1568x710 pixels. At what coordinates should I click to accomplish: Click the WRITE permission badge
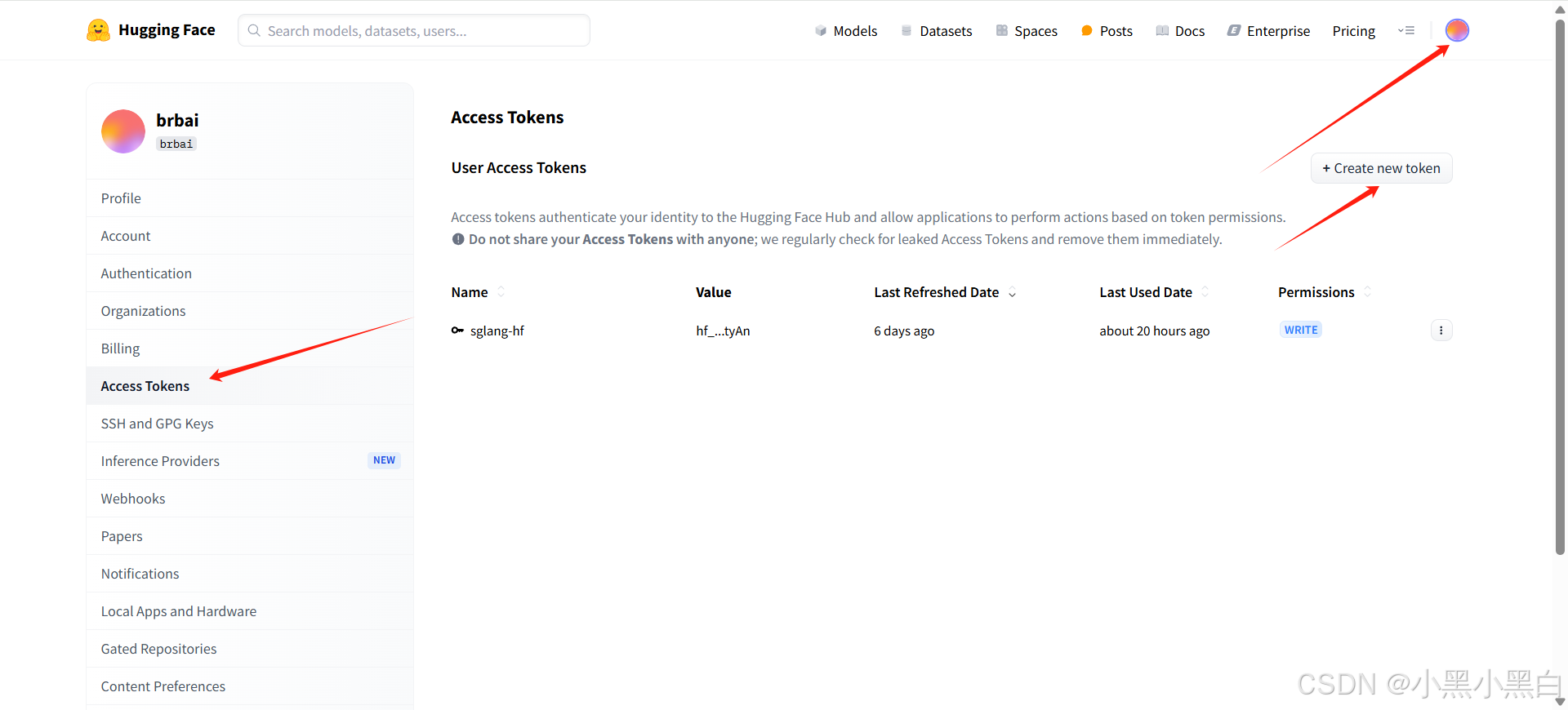coord(1301,330)
